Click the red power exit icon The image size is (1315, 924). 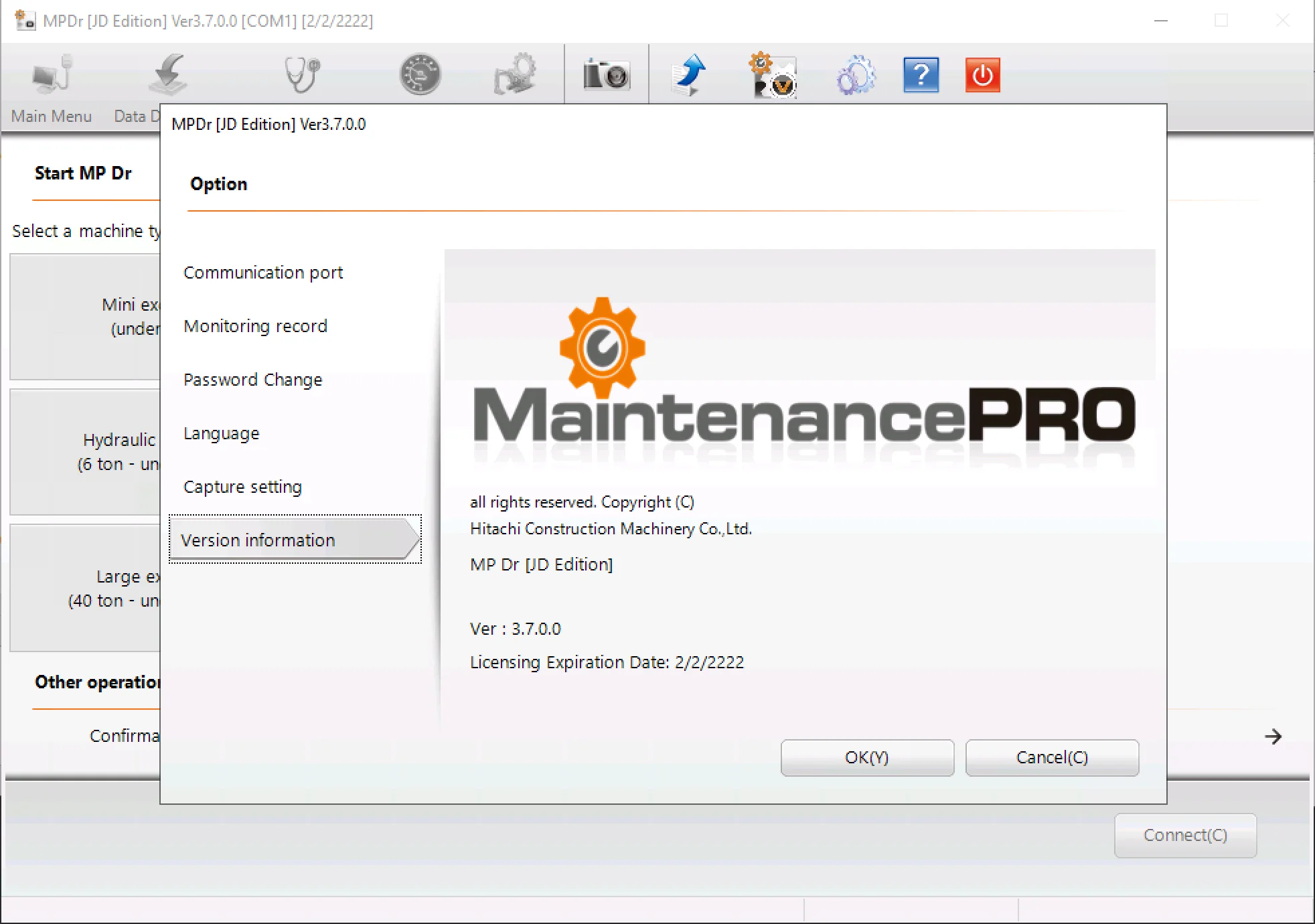pyautogui.click(x=982, y=75)
